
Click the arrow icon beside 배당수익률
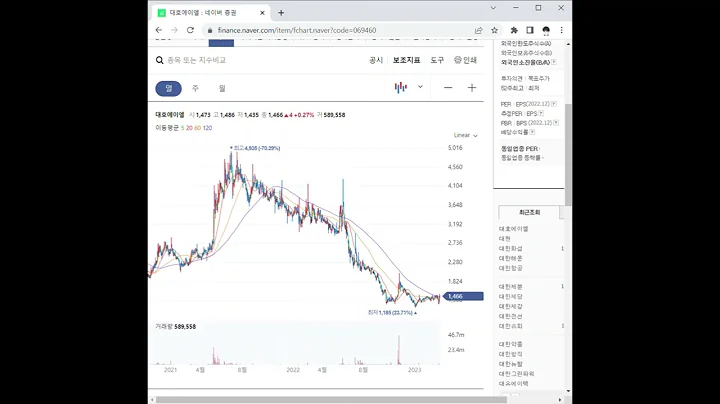532,132
